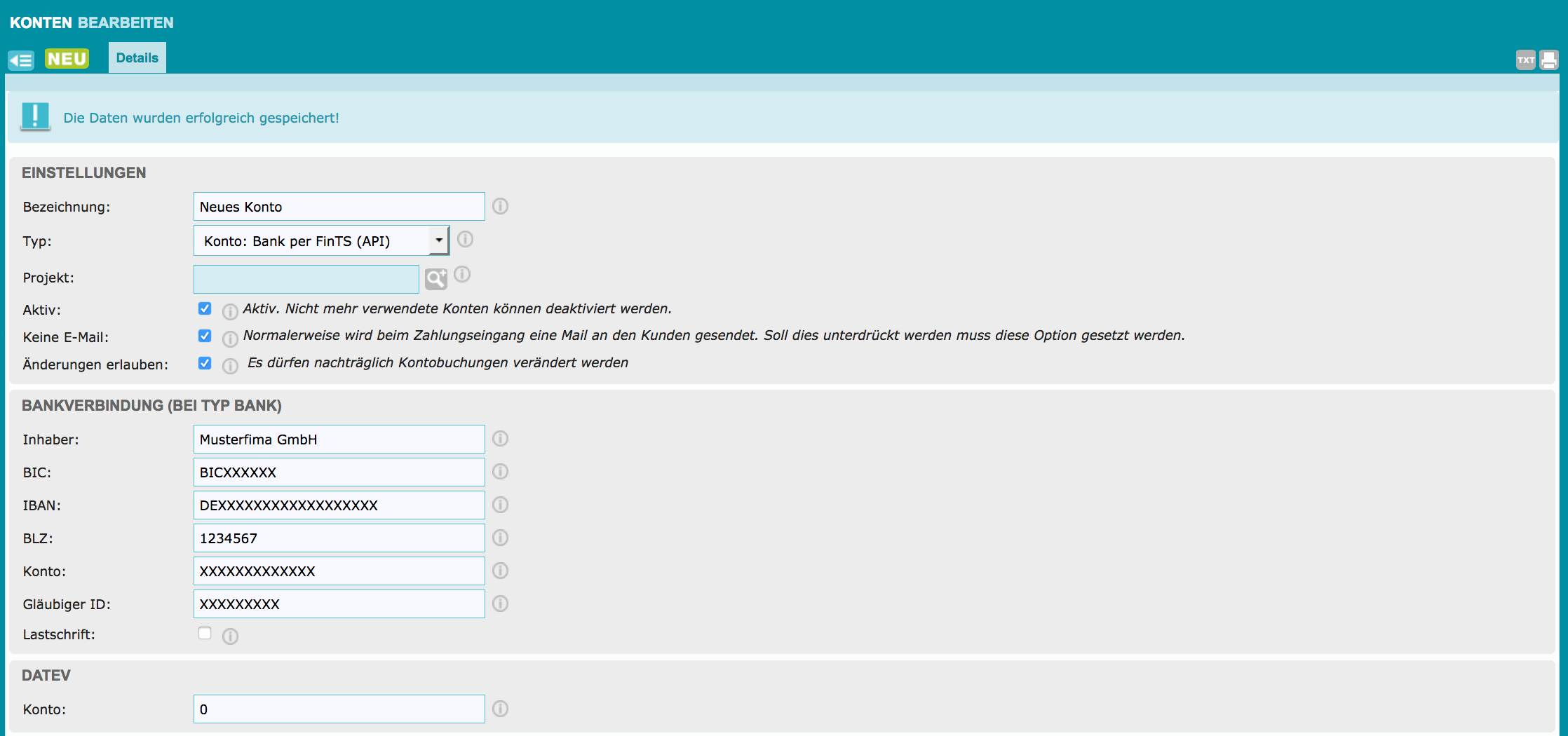Switch to the Details tab
The width and height of the screenshot is (1568, 736).
(x=137, y=58)
